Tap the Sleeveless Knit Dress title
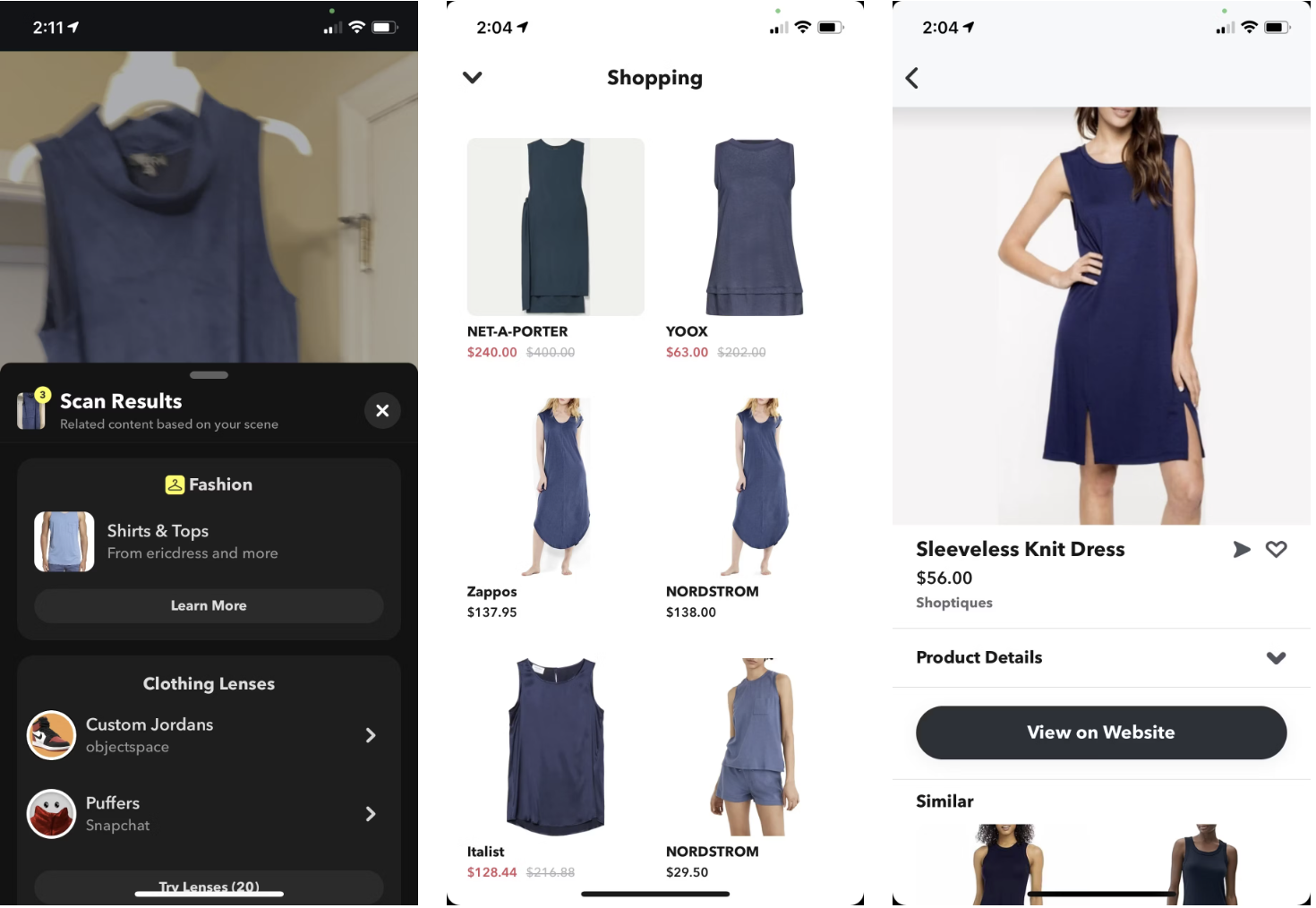The image size is (1316, 908). (1021, 549)
